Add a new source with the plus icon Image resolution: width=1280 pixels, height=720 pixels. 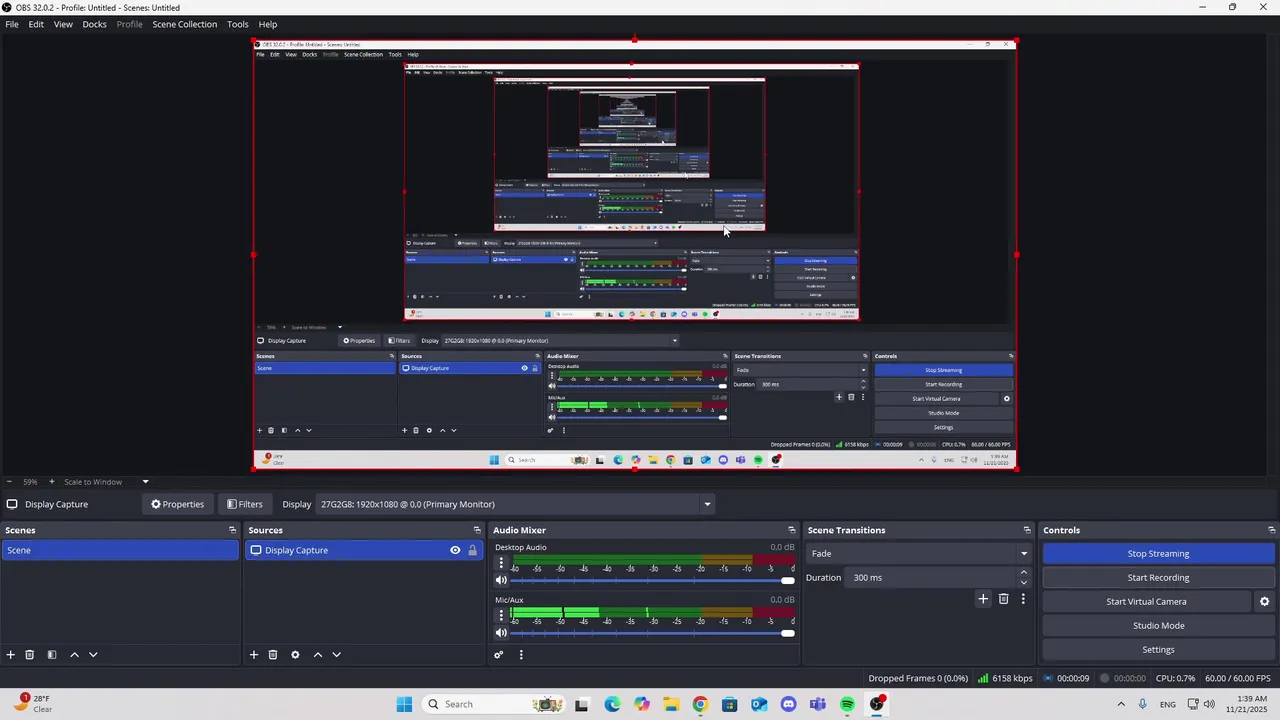click(x=254, y=655)
